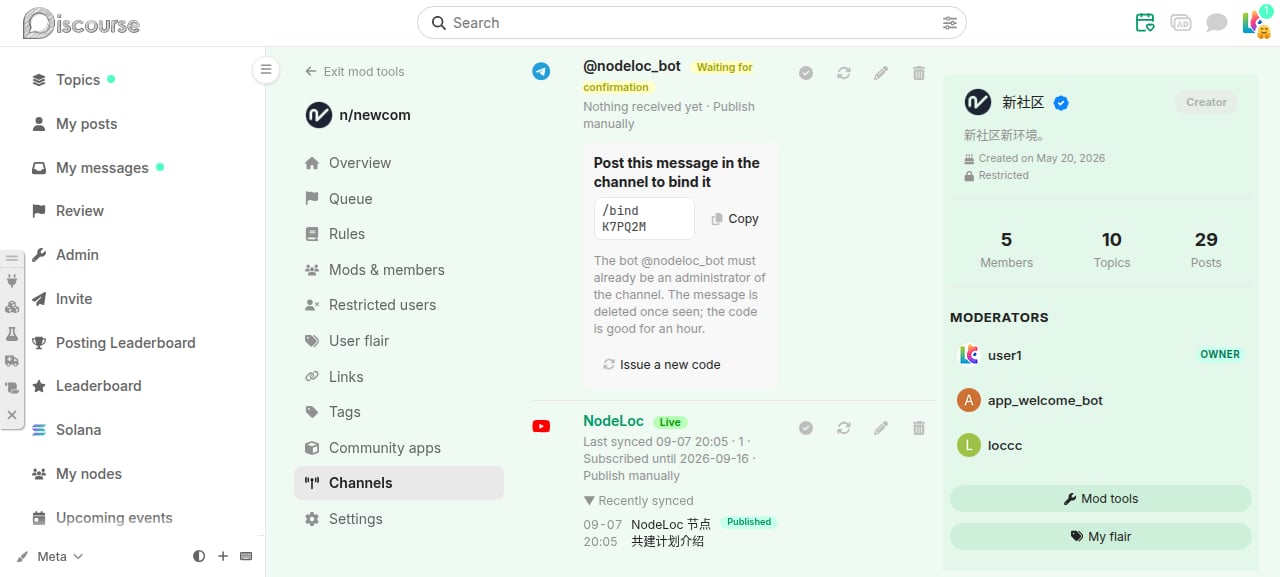Open Queue in mod tools menu

click(399, 199)
